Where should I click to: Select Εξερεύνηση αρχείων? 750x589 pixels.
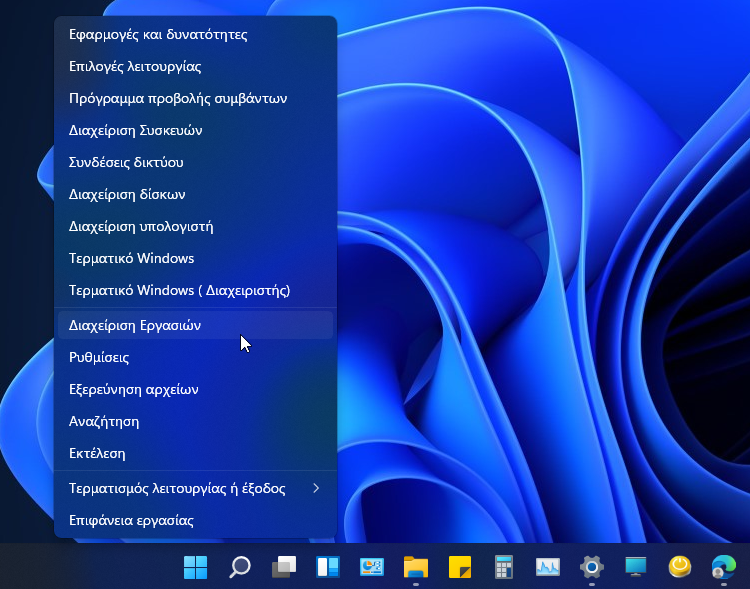(x=195, y=389)
